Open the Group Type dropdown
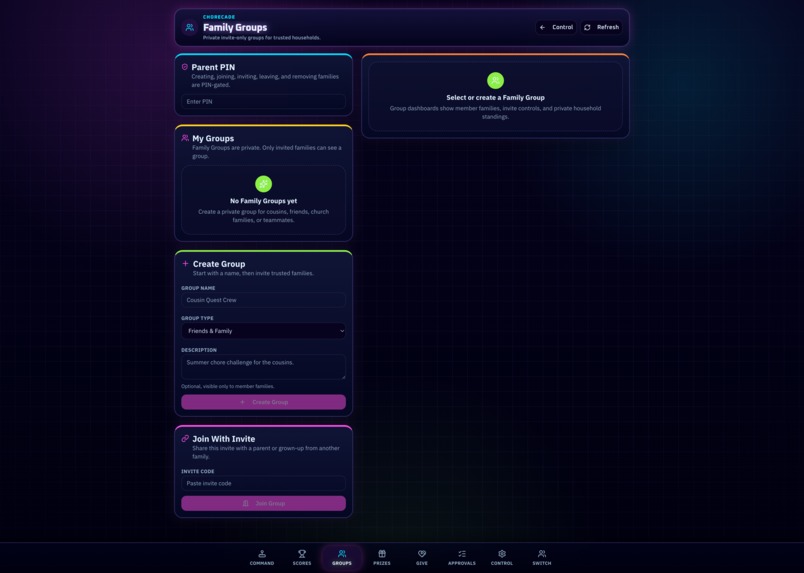Viewport: 804px width, 573px height. 263,331
